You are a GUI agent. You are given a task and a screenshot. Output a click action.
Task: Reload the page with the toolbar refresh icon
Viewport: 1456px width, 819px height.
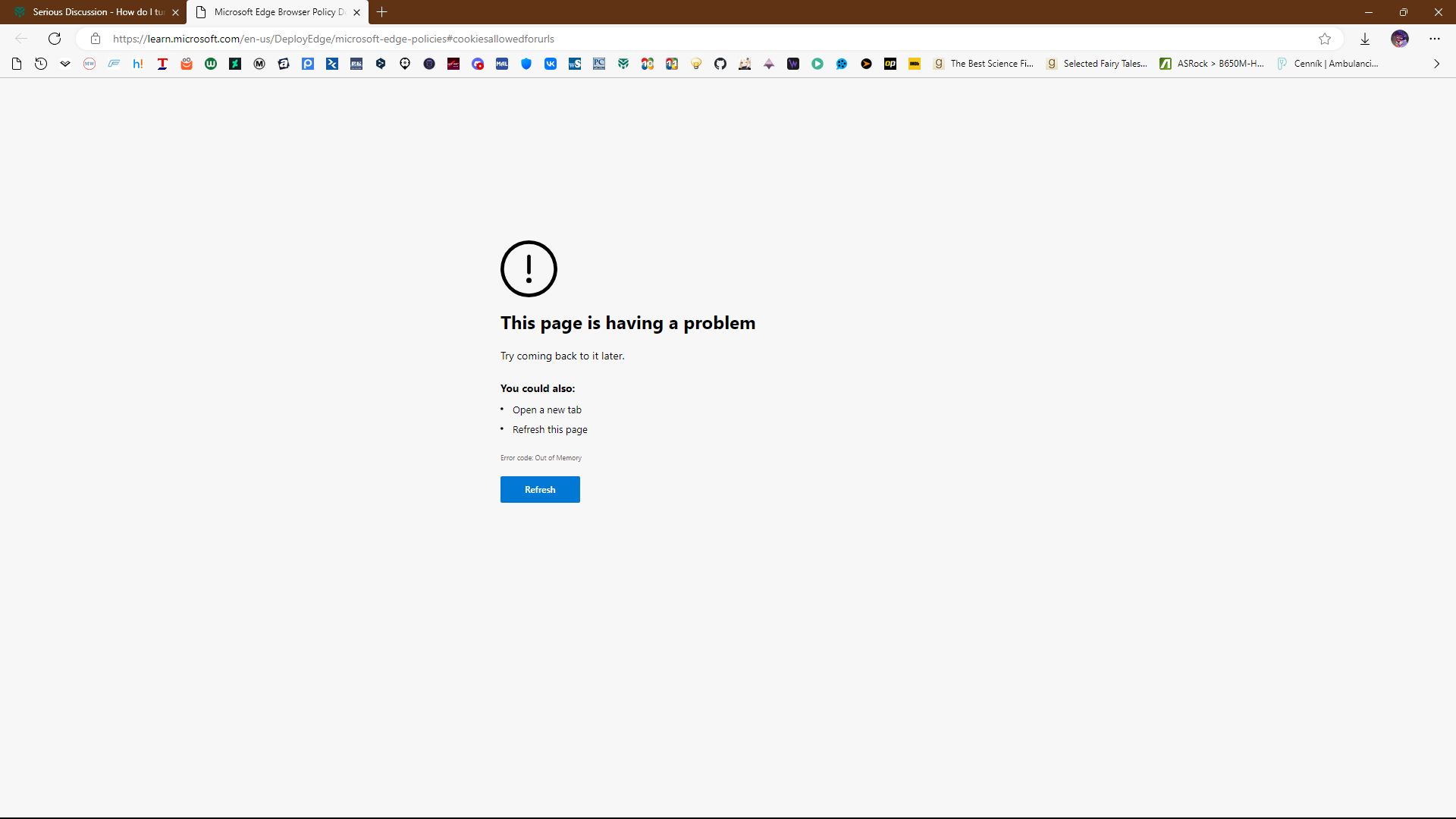click(55, 39)
